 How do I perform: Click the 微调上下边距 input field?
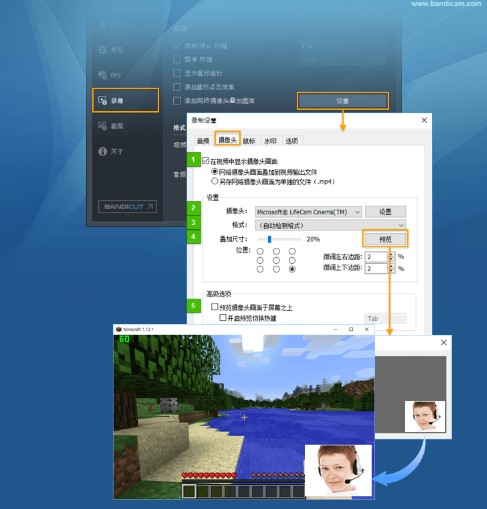pos(377,268)
